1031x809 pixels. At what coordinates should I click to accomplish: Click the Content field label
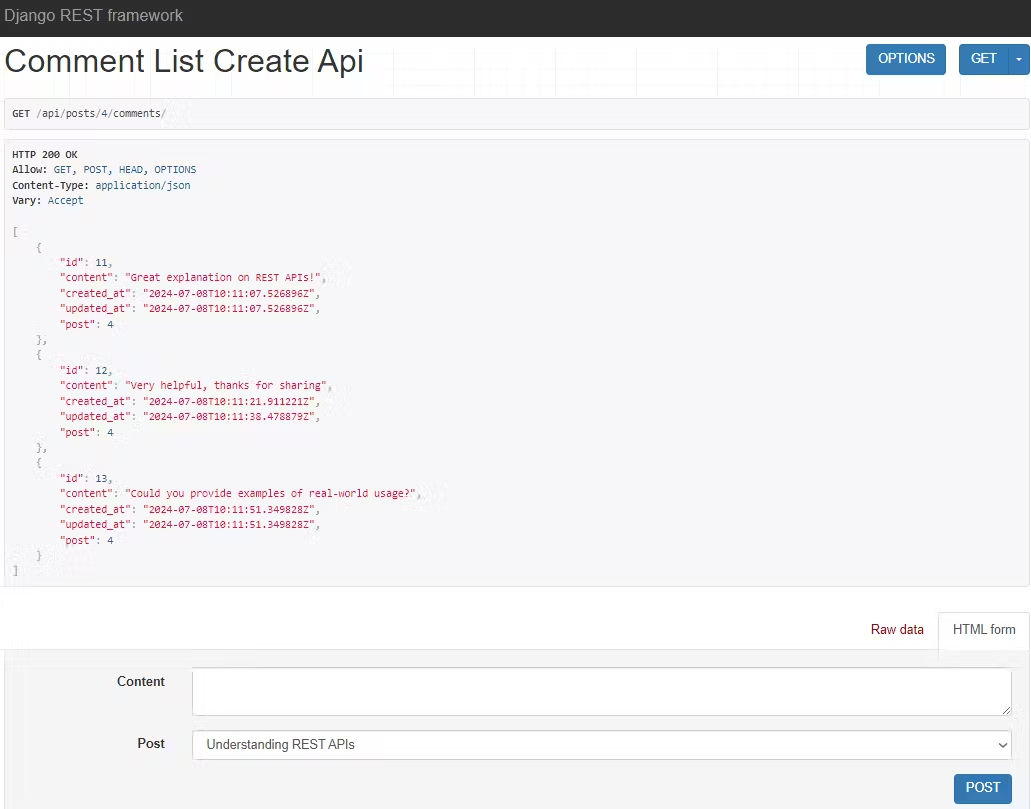140,682
